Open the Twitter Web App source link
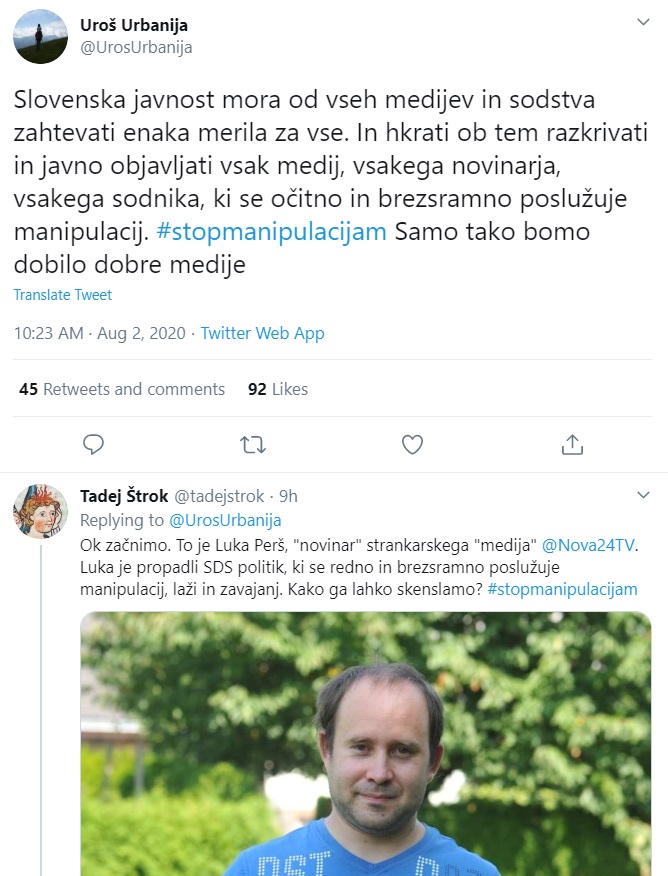The width and height of the screenshot is (668, 876). pos(263,334)
